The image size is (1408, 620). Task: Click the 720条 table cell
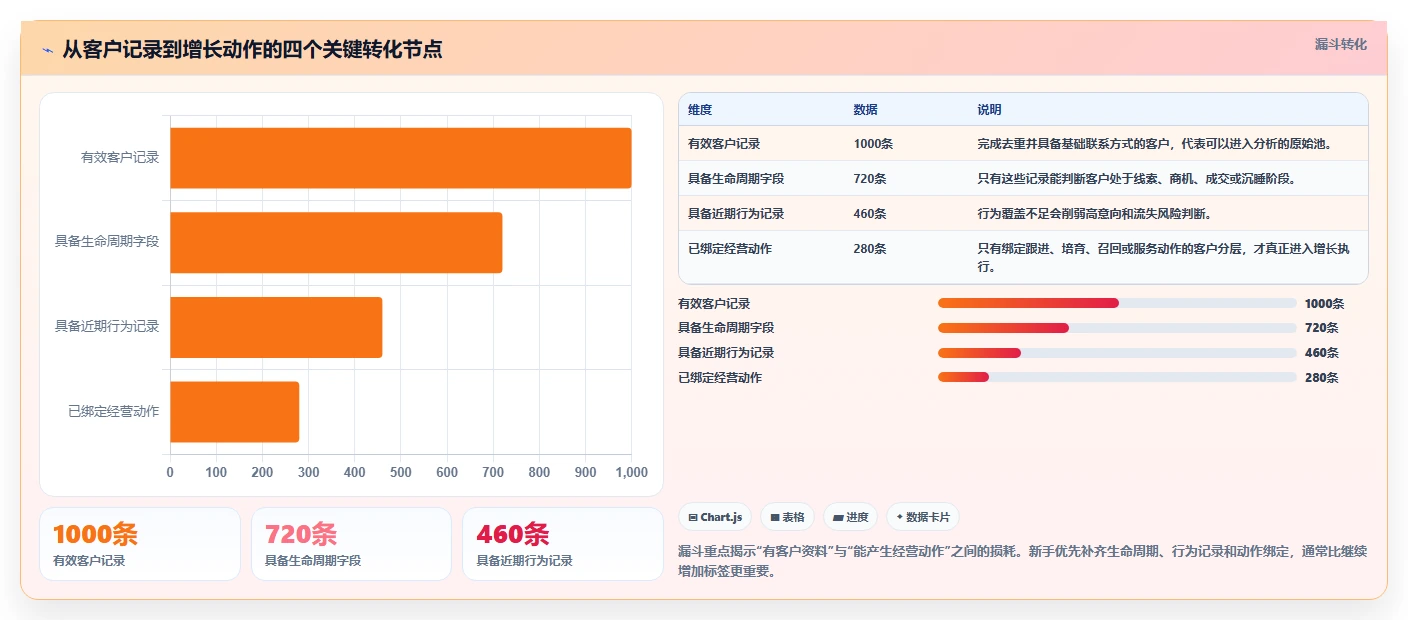click(x=869, y=179)
